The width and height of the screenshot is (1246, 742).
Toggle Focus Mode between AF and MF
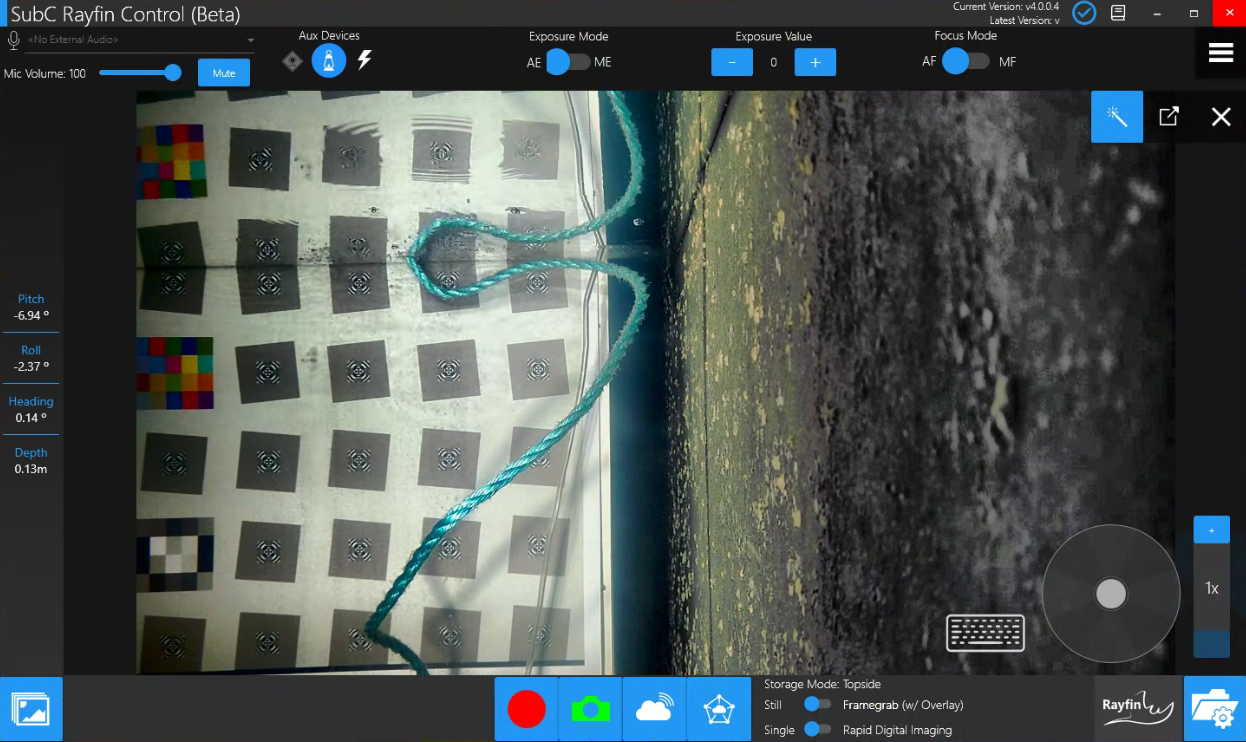[965, 62]
